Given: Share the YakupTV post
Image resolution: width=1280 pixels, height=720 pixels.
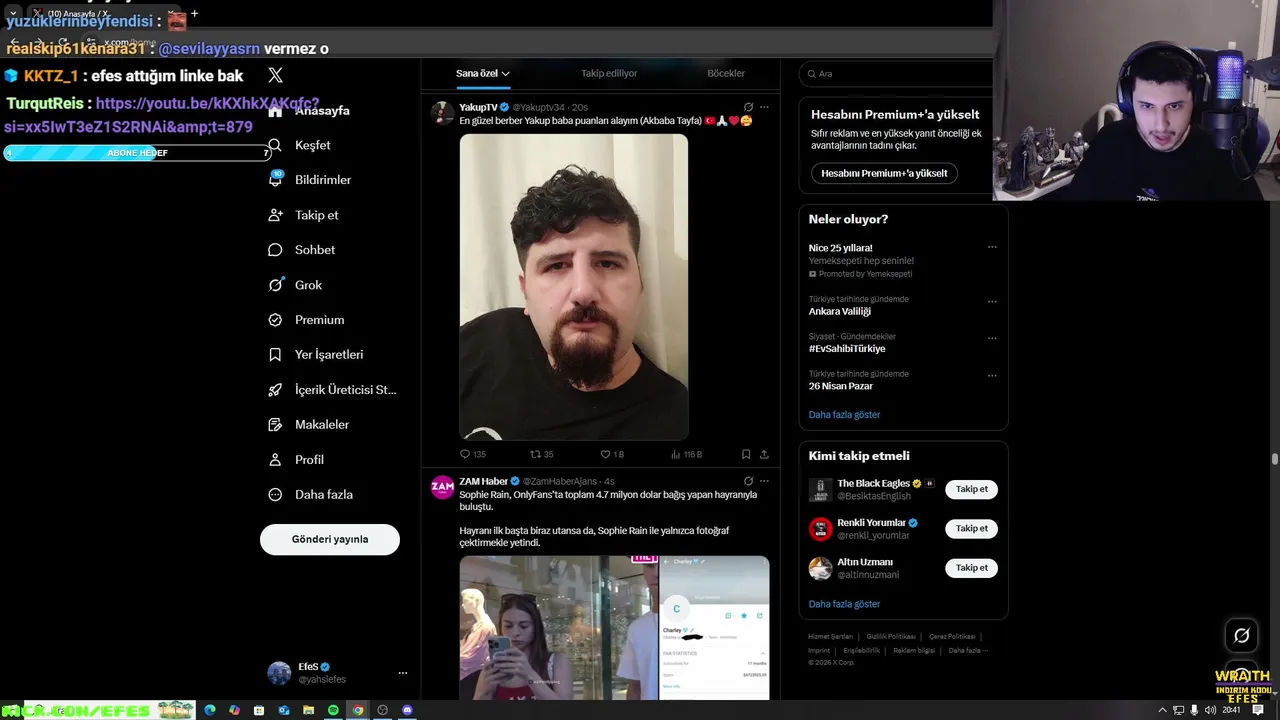Looking at the screenshot, I should tap(764, 454).
